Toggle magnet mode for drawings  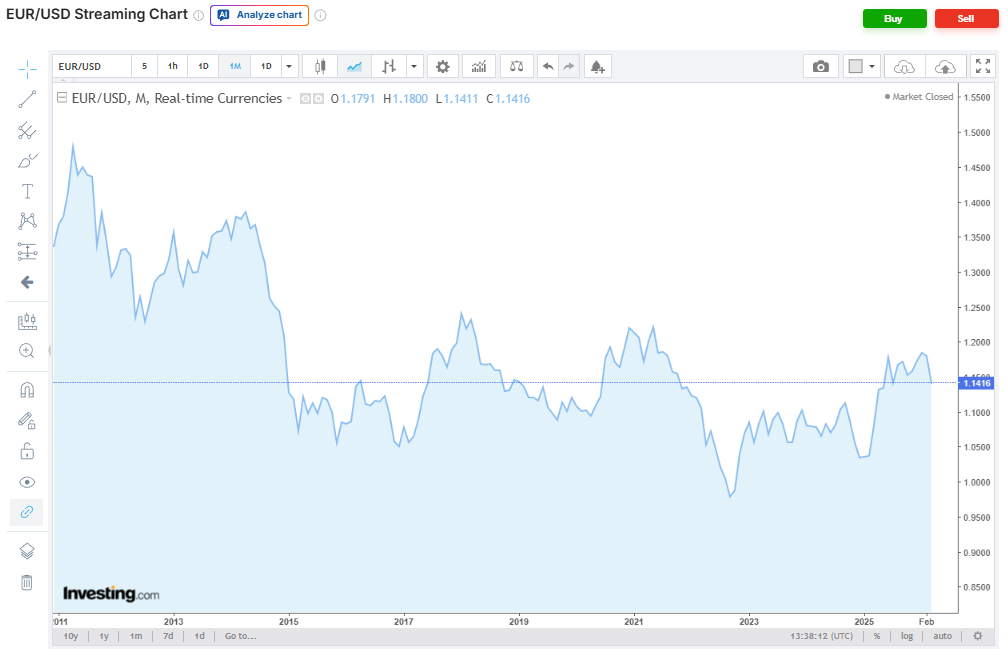27,389
